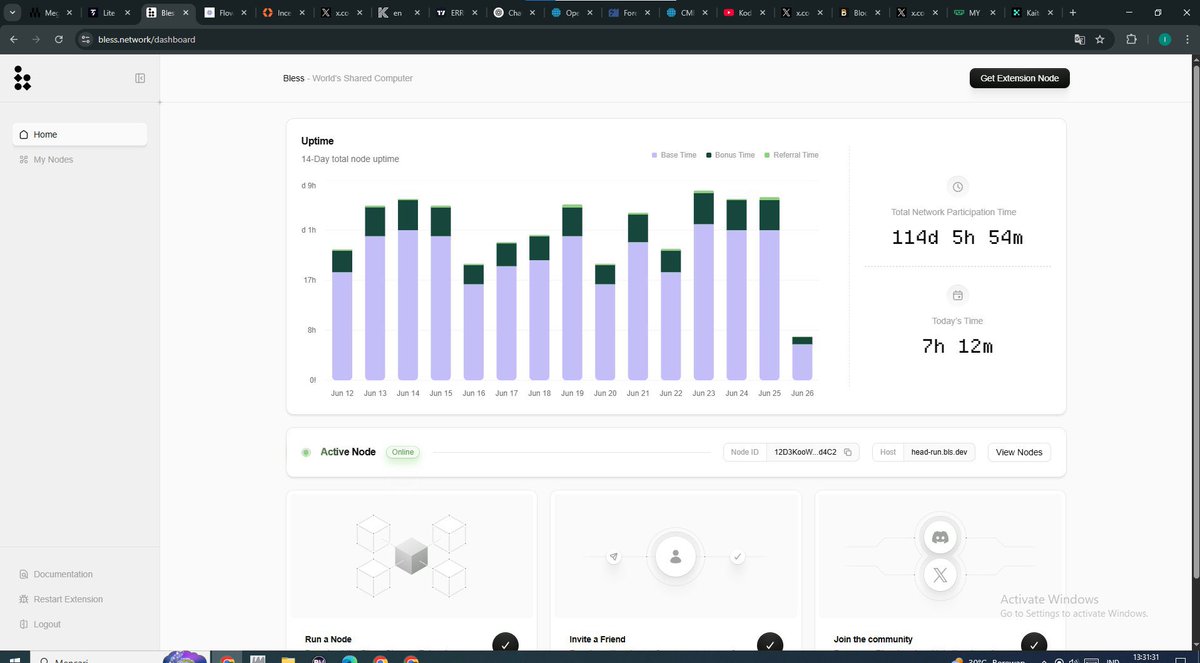The width and height of the screenshot is (1200, 663).
Task: Switch to the Meg browser tab
Action: click(48, 13)
